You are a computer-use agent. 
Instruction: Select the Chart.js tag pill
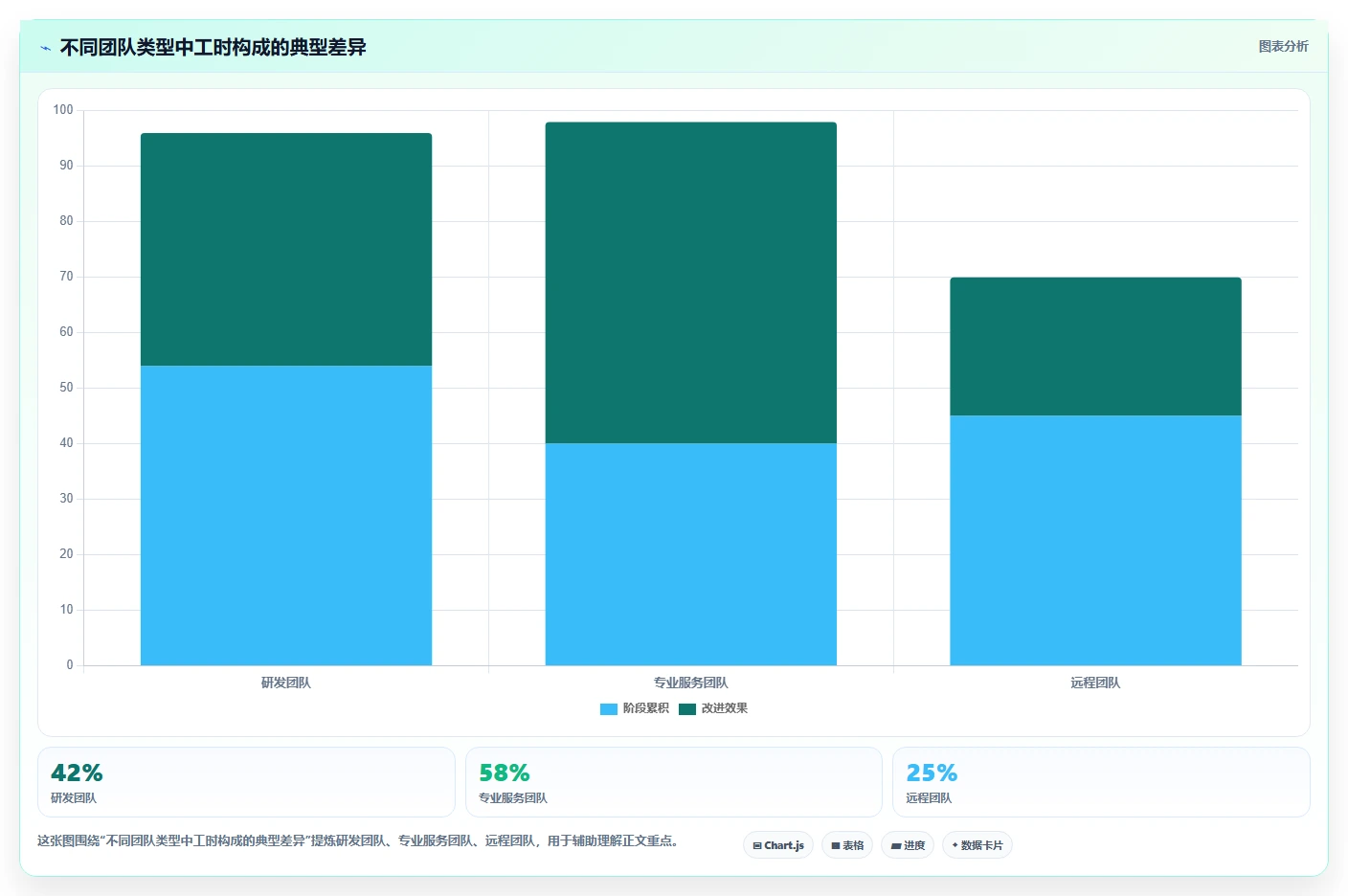778,845
